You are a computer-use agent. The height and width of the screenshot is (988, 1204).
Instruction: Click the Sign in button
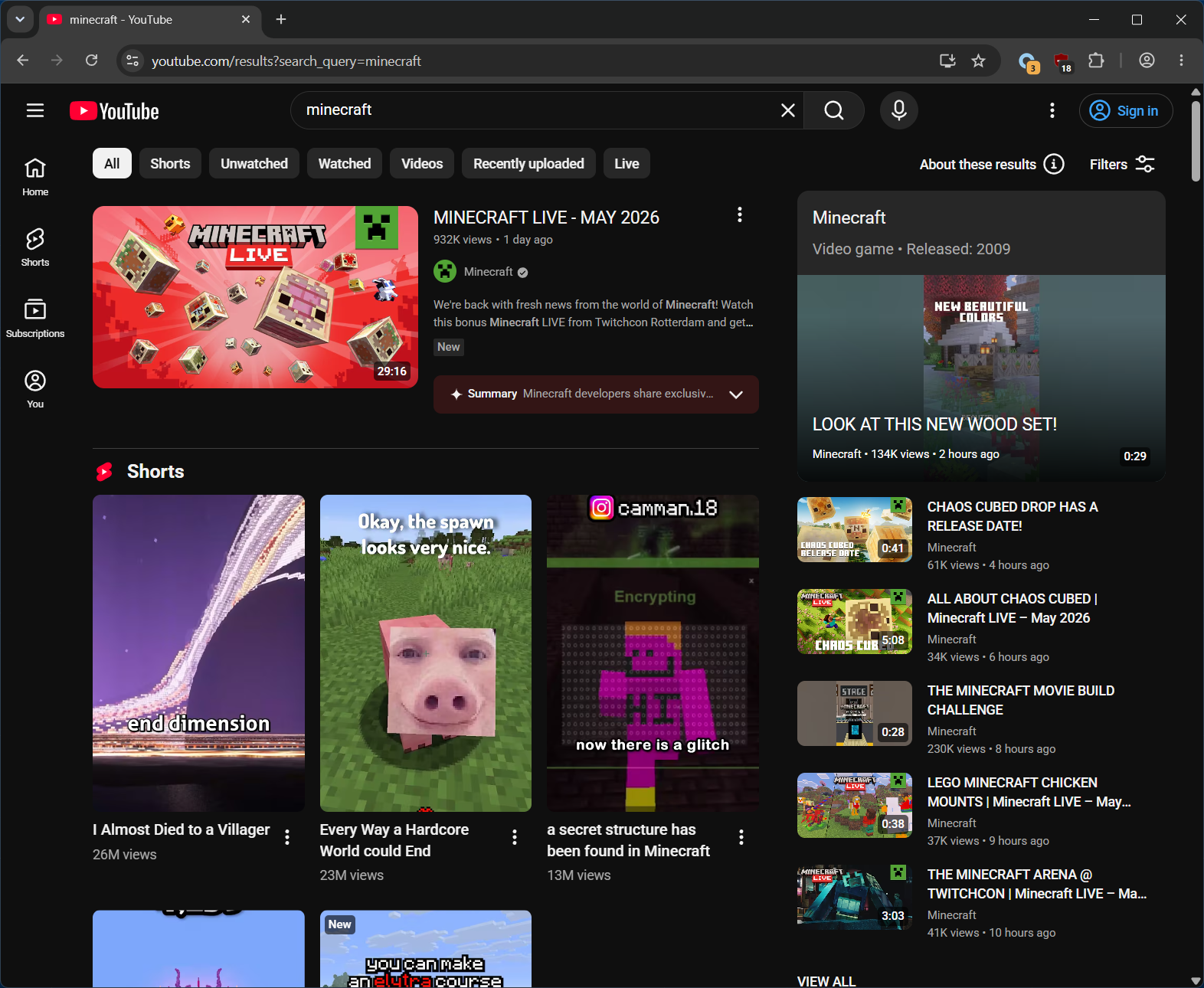click(x=1126, y=110)
